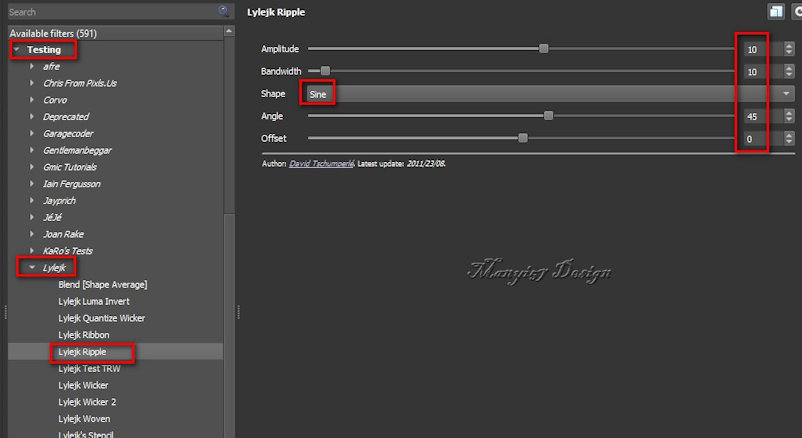Click the magnifier icon in the search box
Viewport: 802px width, 438px height.
pyautogui.click(x=225, y=11)
